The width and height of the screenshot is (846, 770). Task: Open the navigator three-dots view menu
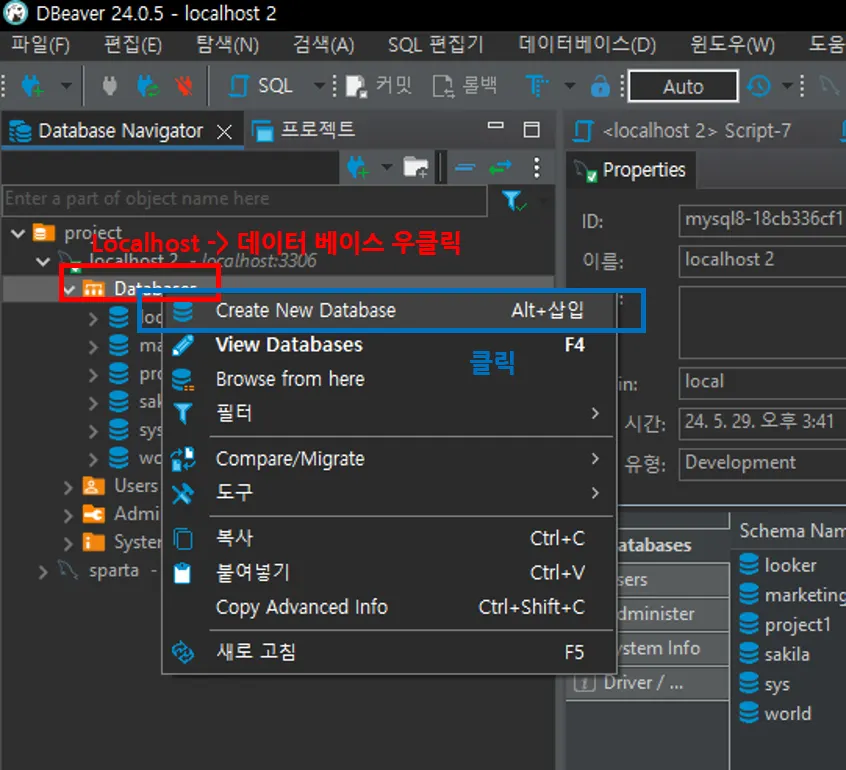(536, 168)
